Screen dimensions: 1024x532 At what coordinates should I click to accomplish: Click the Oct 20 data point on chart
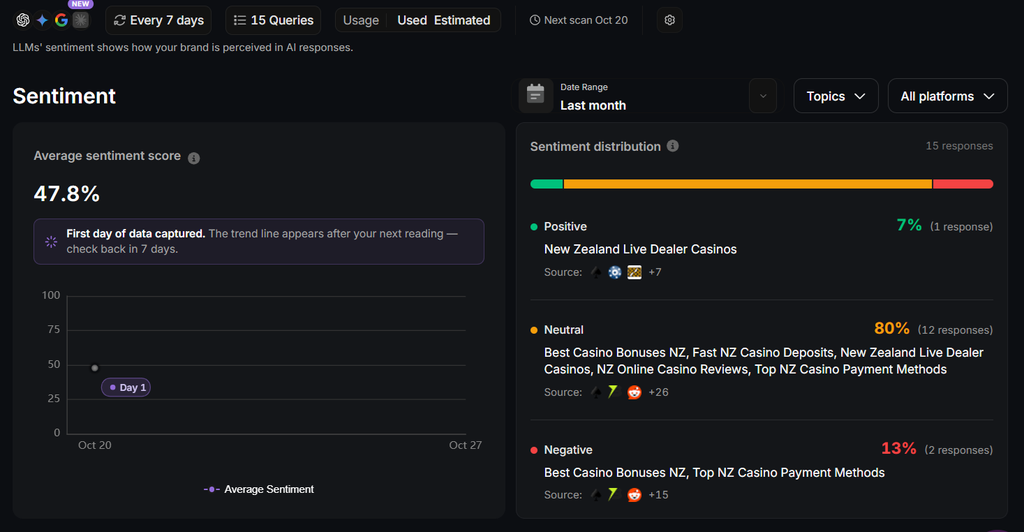pyautogui.click(x=95, y=368)
